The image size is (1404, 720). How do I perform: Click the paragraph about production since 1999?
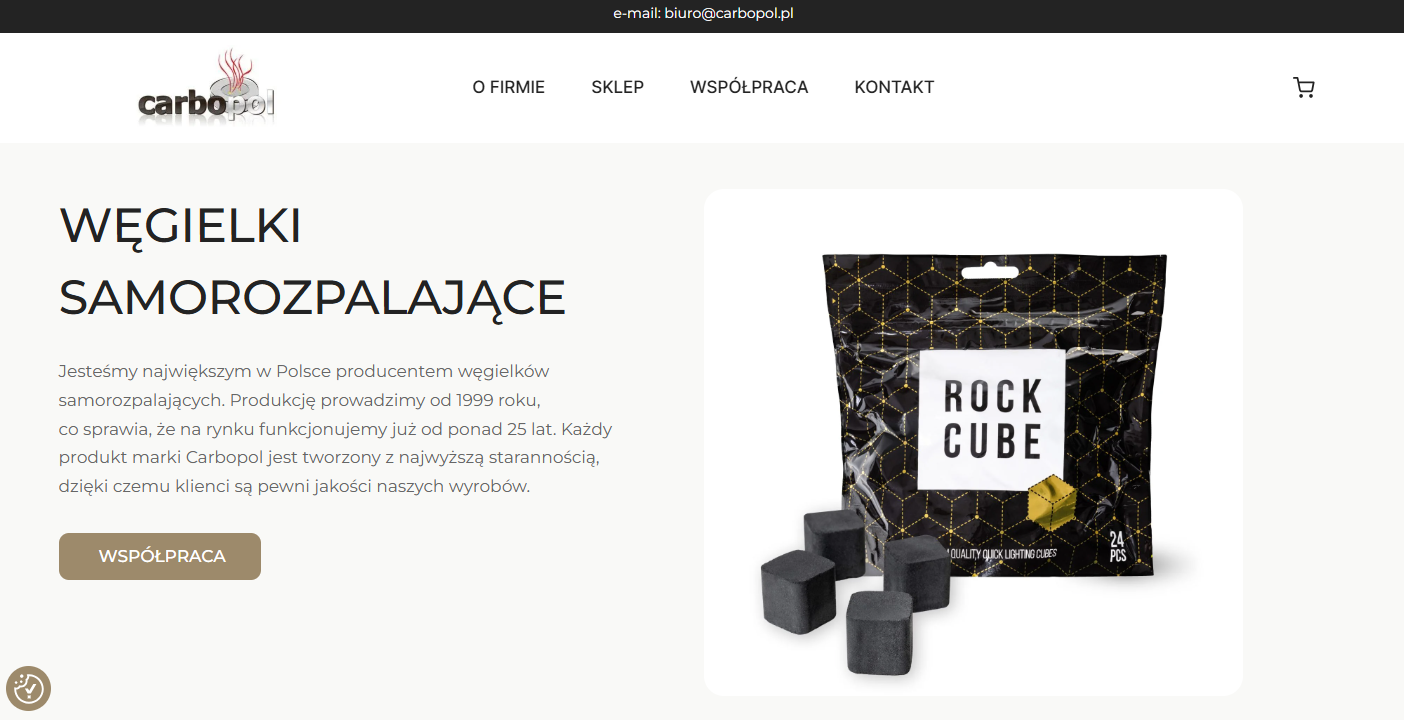[x=336, y=429]
